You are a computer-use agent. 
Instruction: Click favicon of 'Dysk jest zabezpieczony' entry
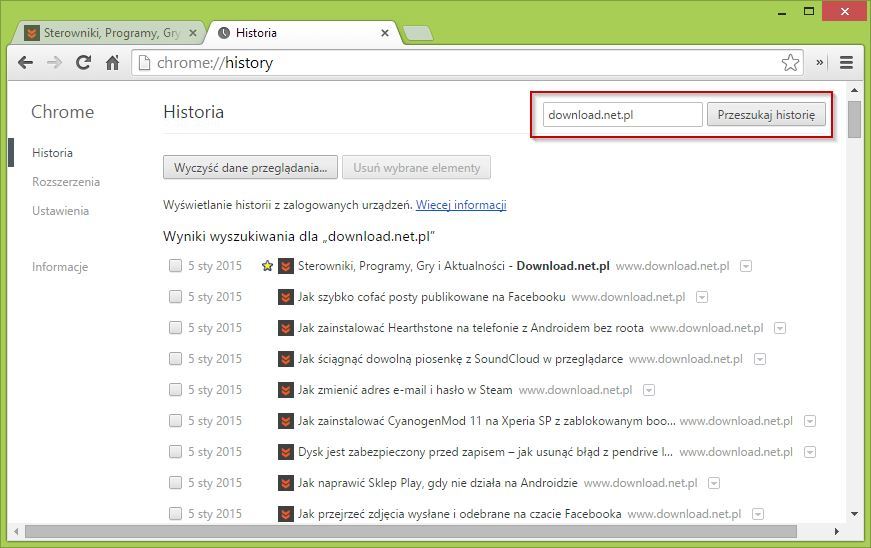[x=286, y=453]
